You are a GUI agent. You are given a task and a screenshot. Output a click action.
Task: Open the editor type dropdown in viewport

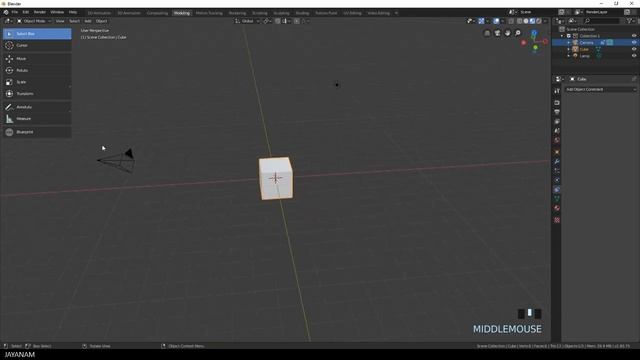pos(8,21)
